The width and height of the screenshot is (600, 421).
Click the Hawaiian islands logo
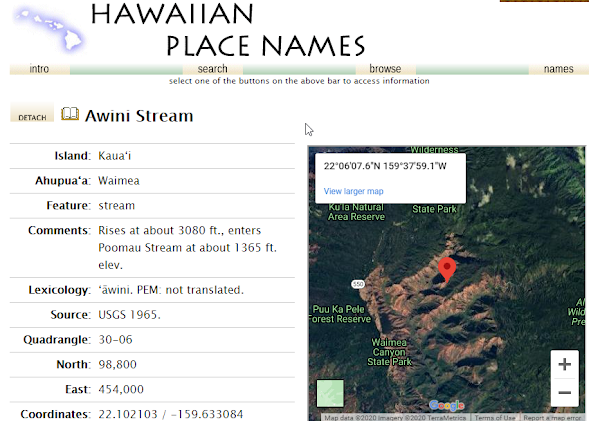point(49,31)
